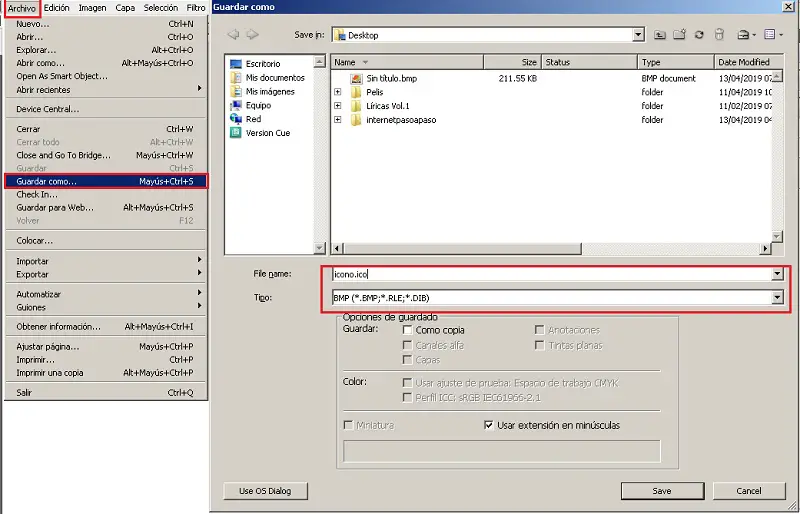Click the up one level folder icon
800x514 pixels.
point(660,35)
